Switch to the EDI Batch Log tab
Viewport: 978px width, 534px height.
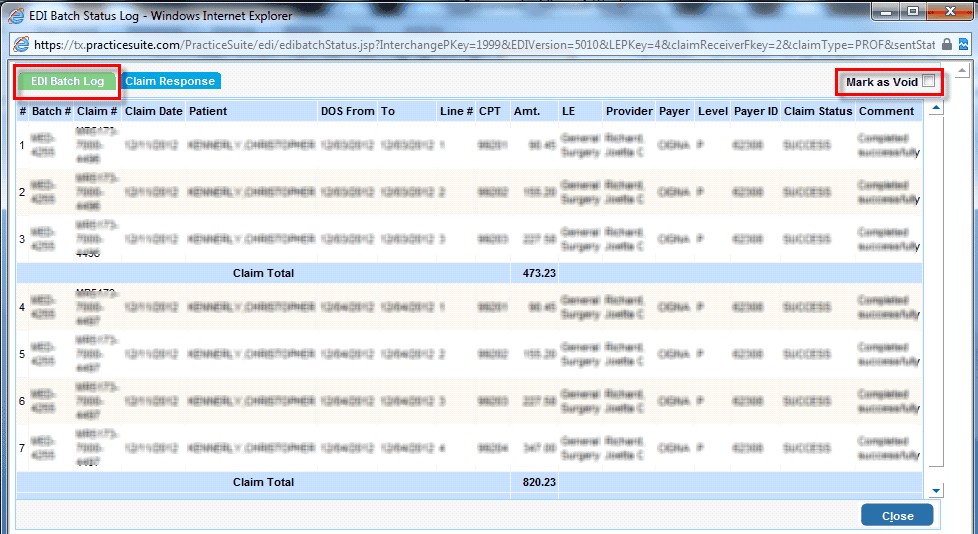(x=67, y=81)
